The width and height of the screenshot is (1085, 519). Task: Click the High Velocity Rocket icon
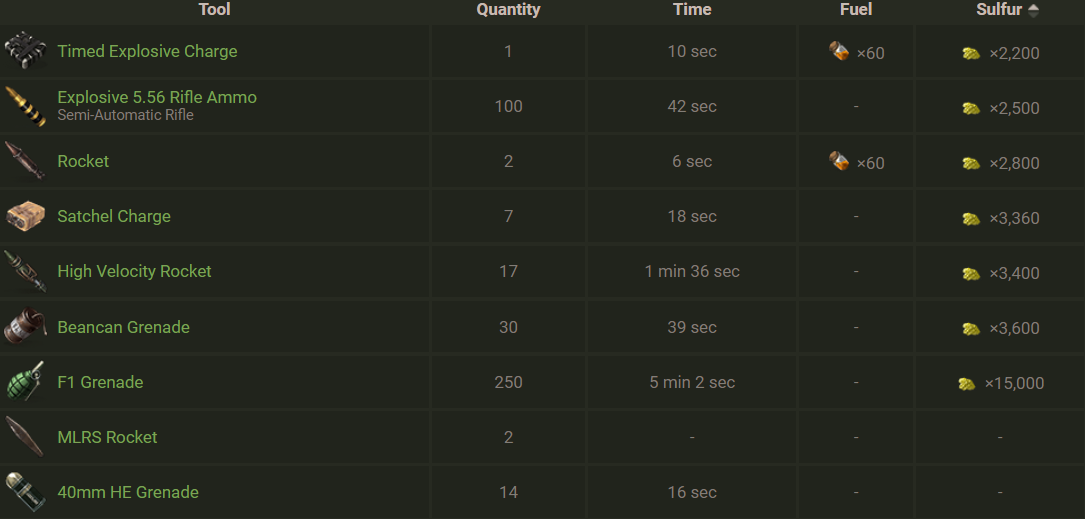tap(25, 271)
